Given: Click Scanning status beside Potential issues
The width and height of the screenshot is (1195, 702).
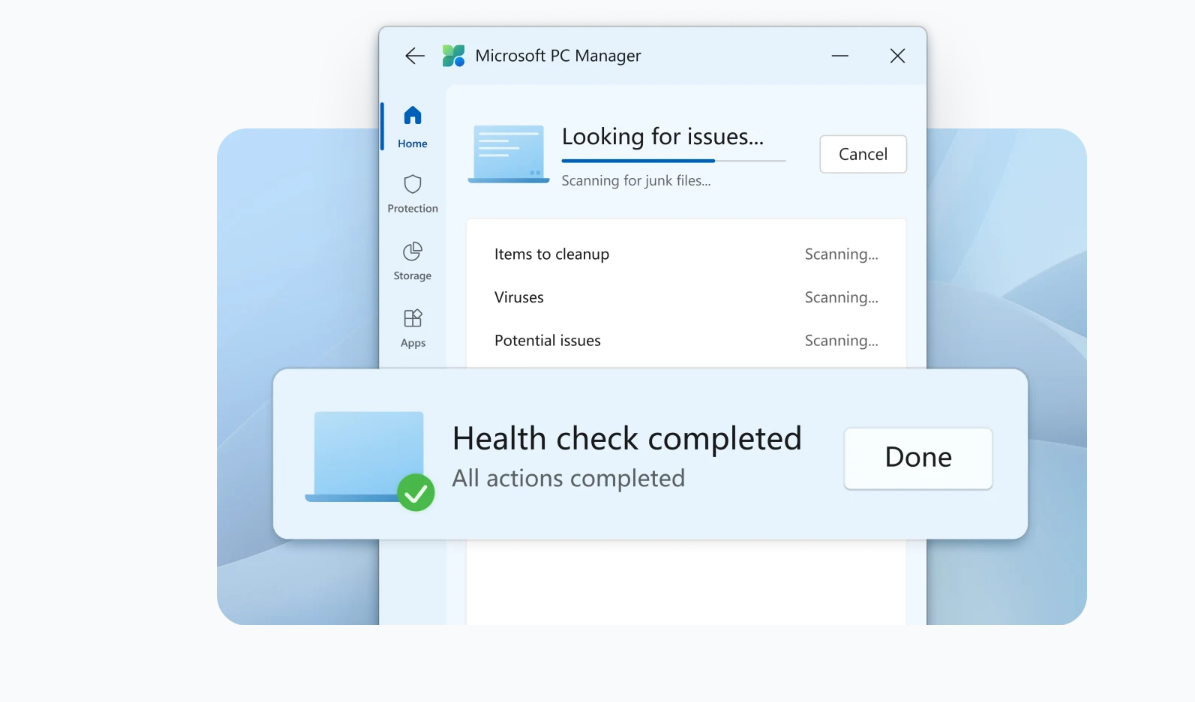Looking at the screenshot, I should click(x=841, y=341).
